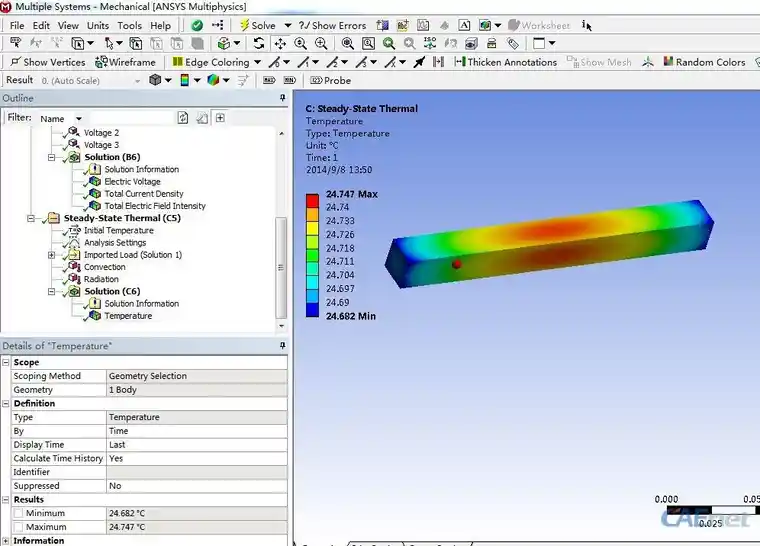Click the yellow band in the temperature legend
Screen dimensions: 760x546
click(312, 228)
